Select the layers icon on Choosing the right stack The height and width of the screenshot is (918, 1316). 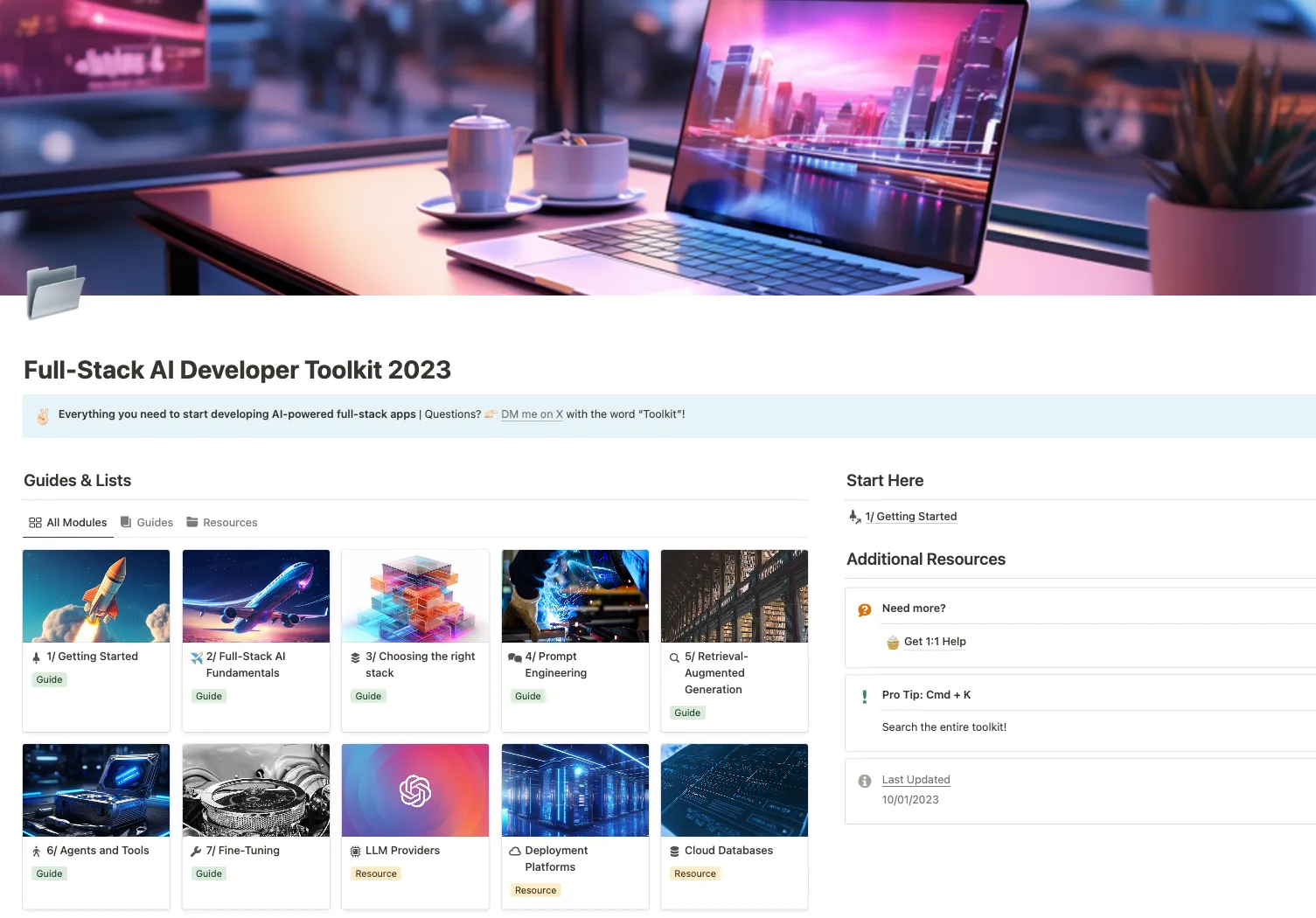(x=355, y=656)
